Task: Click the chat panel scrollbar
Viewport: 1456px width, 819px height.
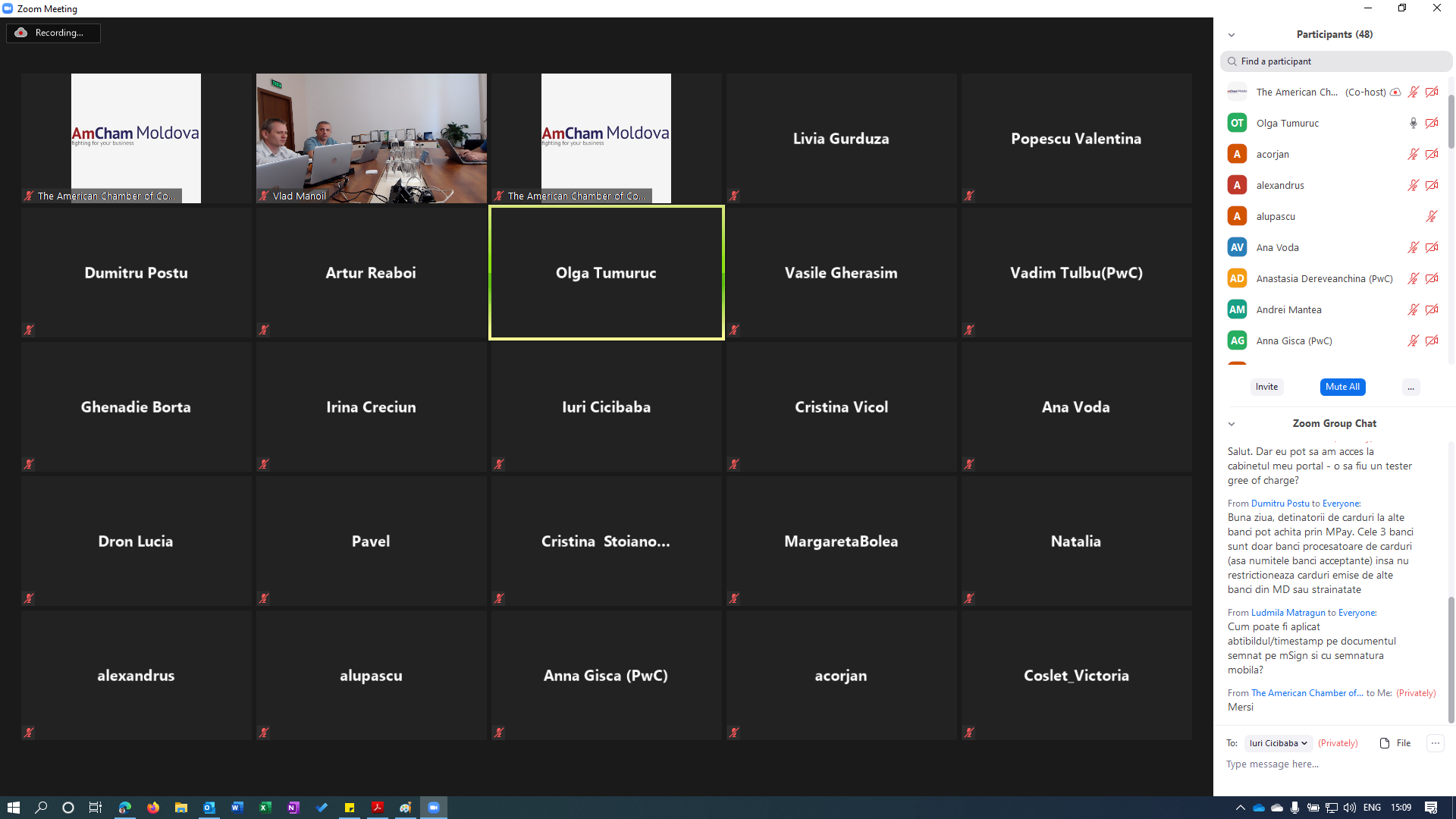Action: click(1451, 660)
